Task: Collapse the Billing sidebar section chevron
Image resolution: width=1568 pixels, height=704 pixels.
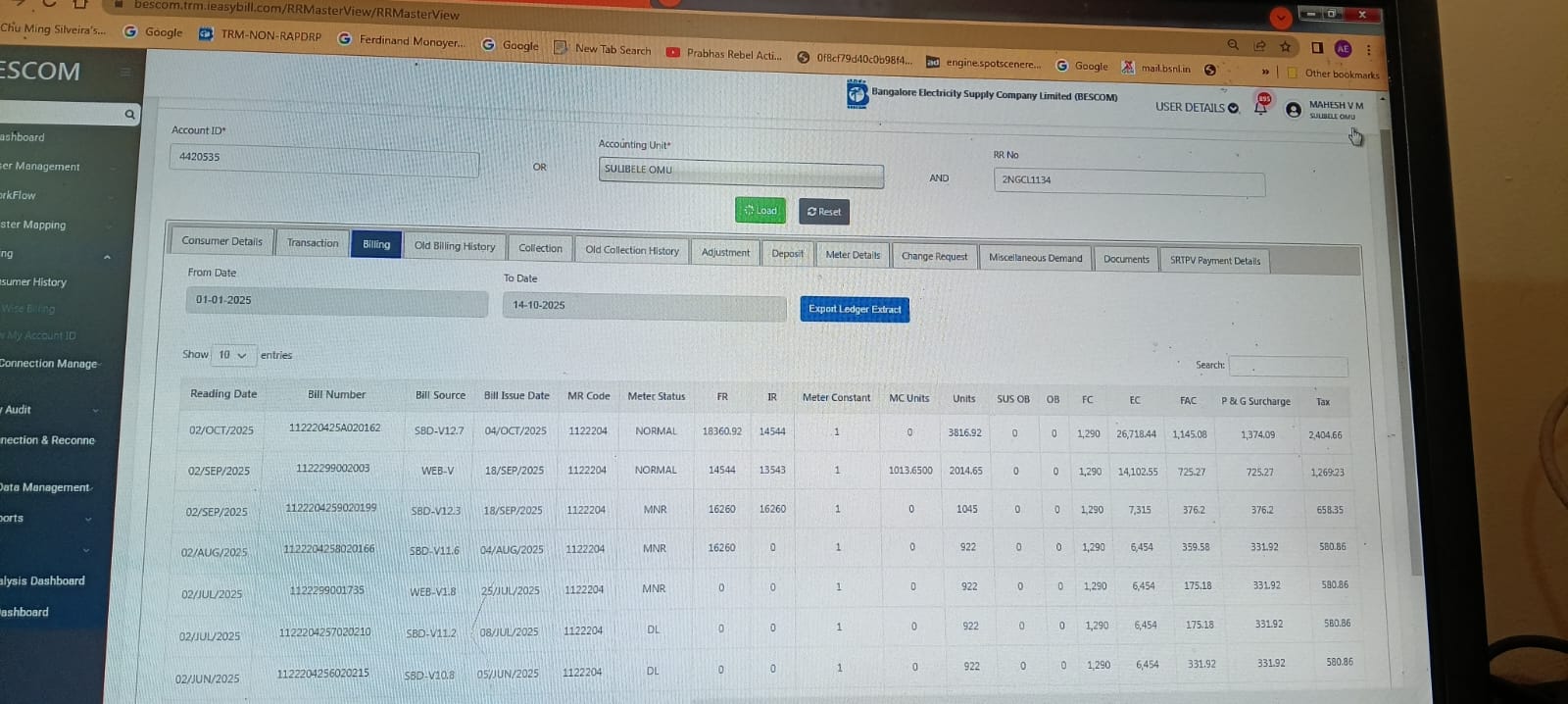Action: point(107,257)
